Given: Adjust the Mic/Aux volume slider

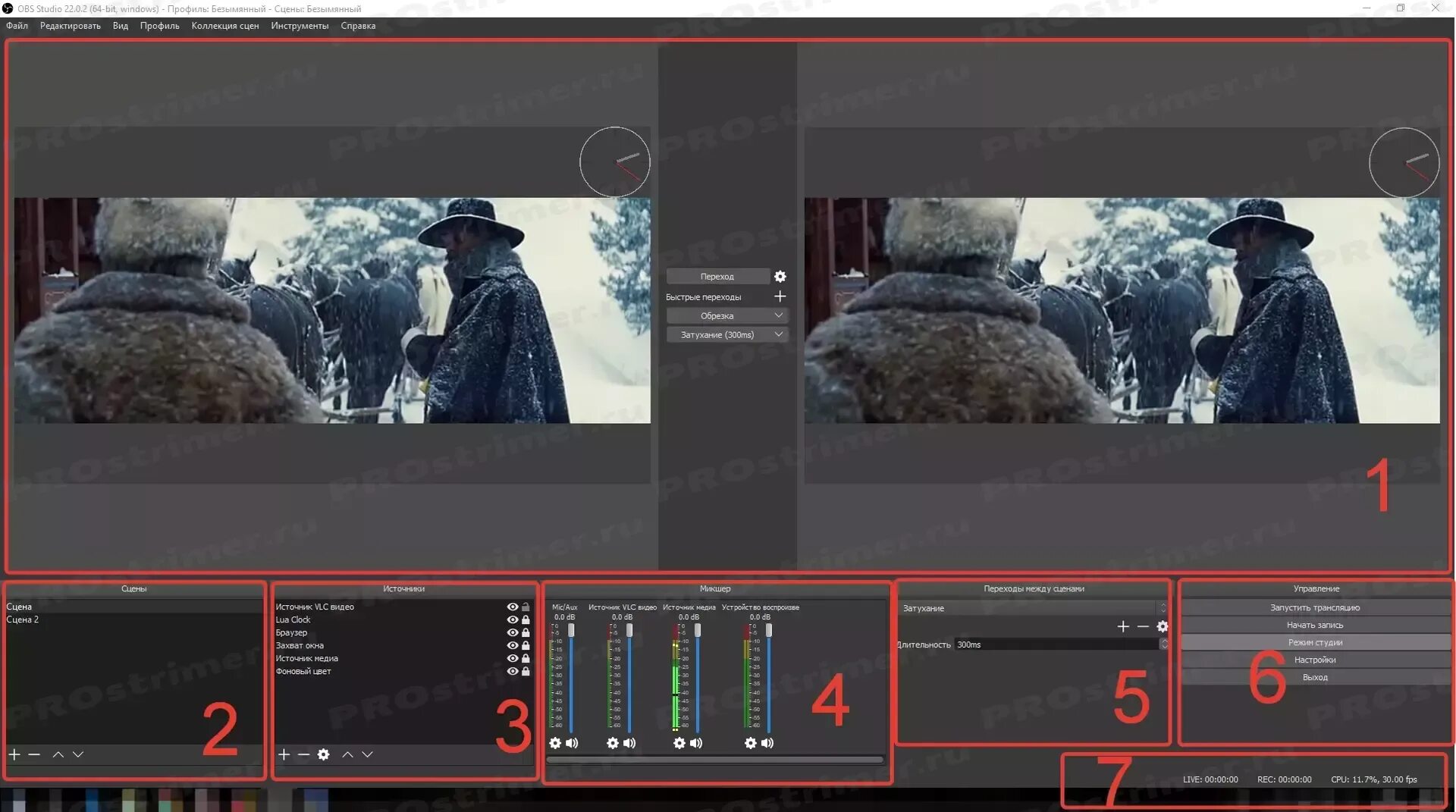Looking at the screenshot, I should [x=571, y=677].
